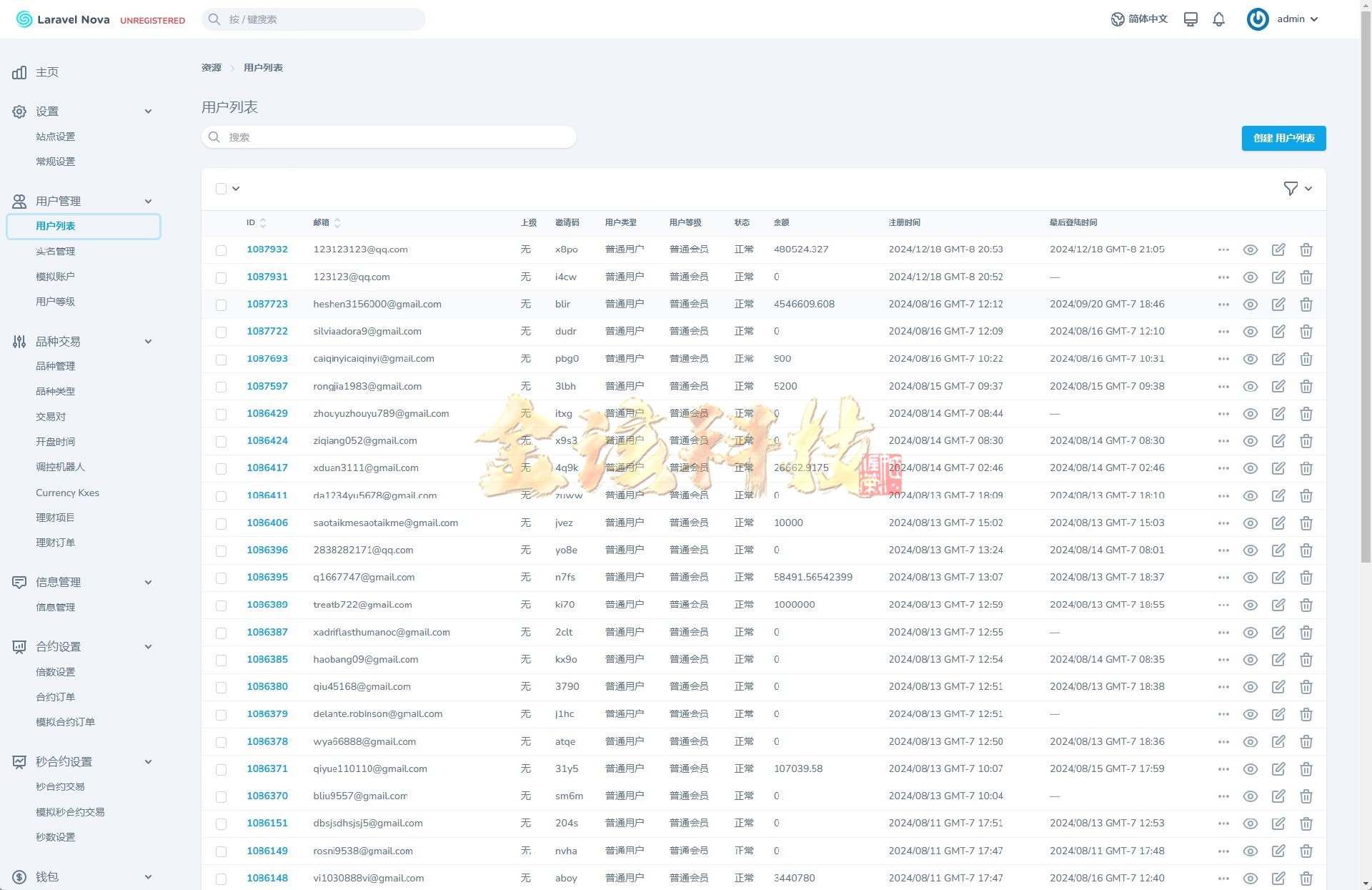View user 1087693 using eye icon
This screenshot has height=890, width=1372.
point(1250,359)
